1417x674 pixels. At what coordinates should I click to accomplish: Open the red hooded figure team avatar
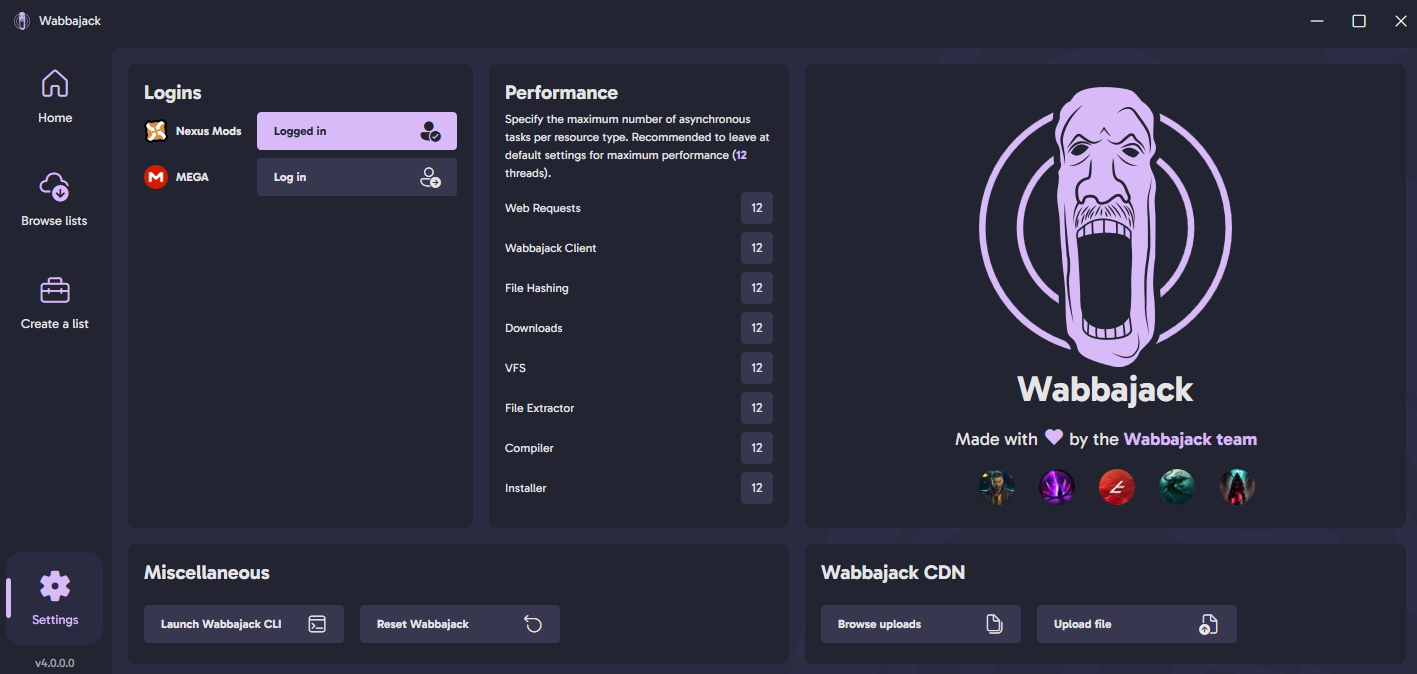tap(1237, 487)
